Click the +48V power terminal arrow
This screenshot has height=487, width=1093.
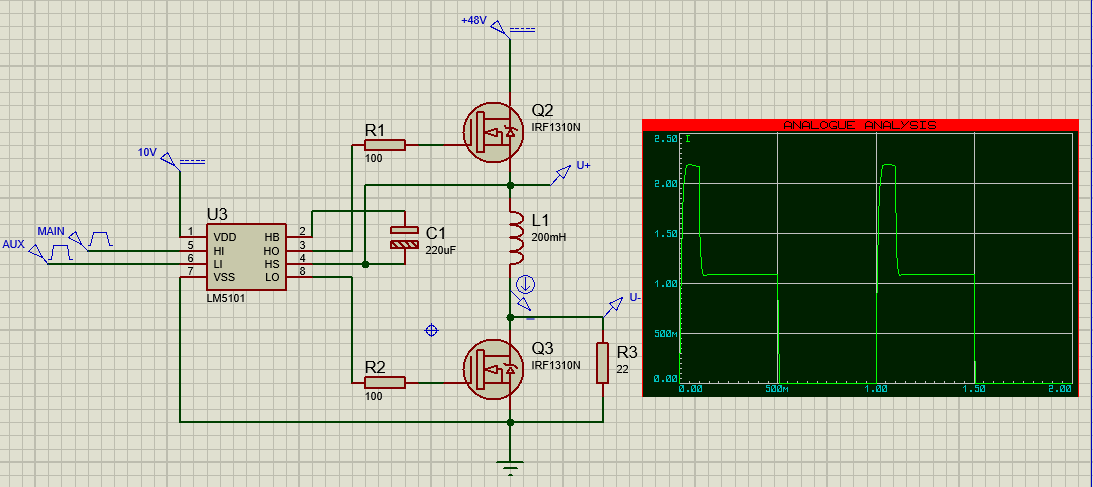[500, 26]
